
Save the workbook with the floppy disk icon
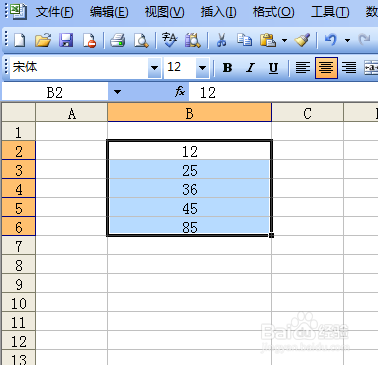(66, 40)
